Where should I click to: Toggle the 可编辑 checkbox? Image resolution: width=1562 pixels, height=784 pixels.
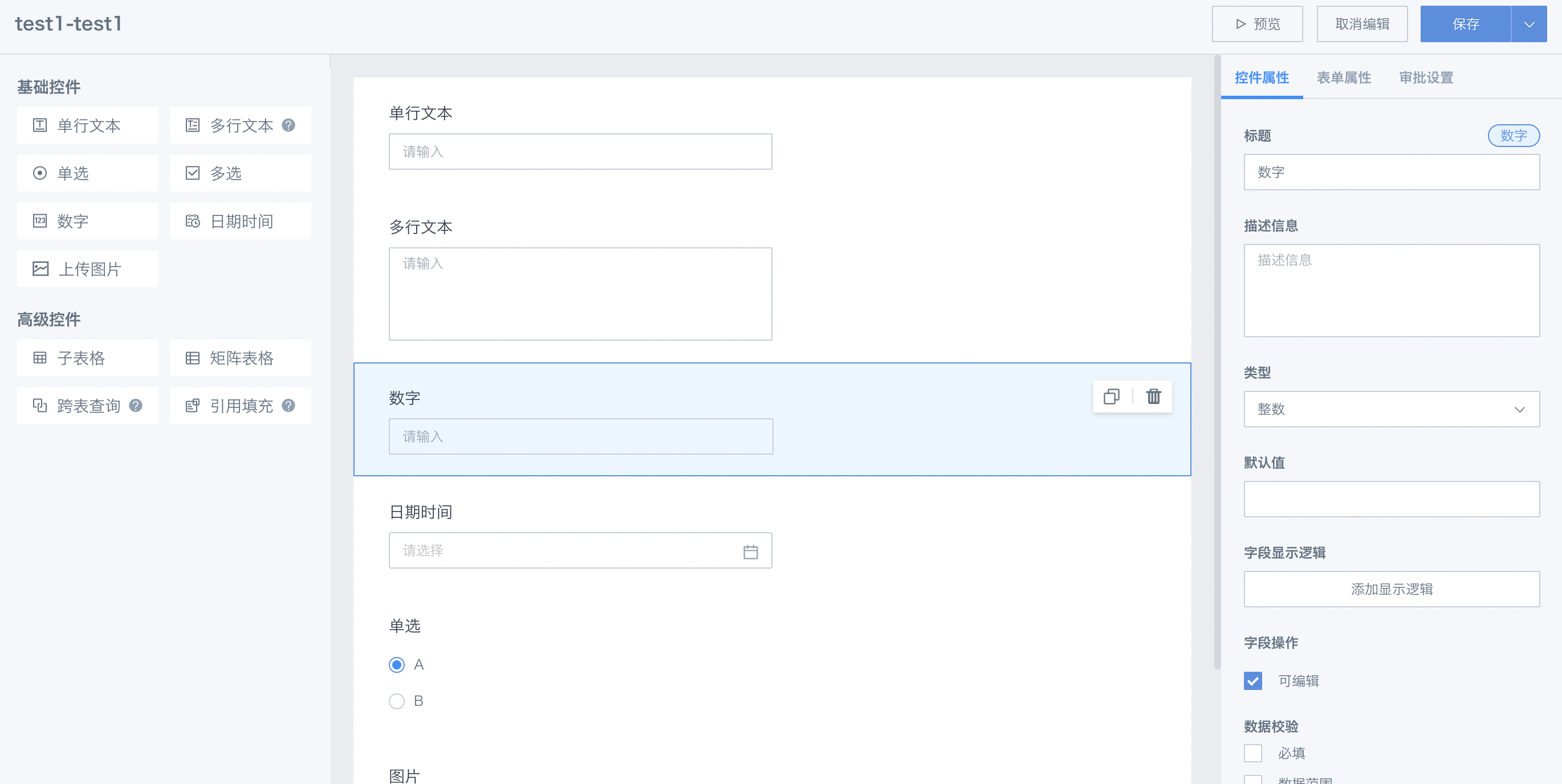click(1253, 680)
